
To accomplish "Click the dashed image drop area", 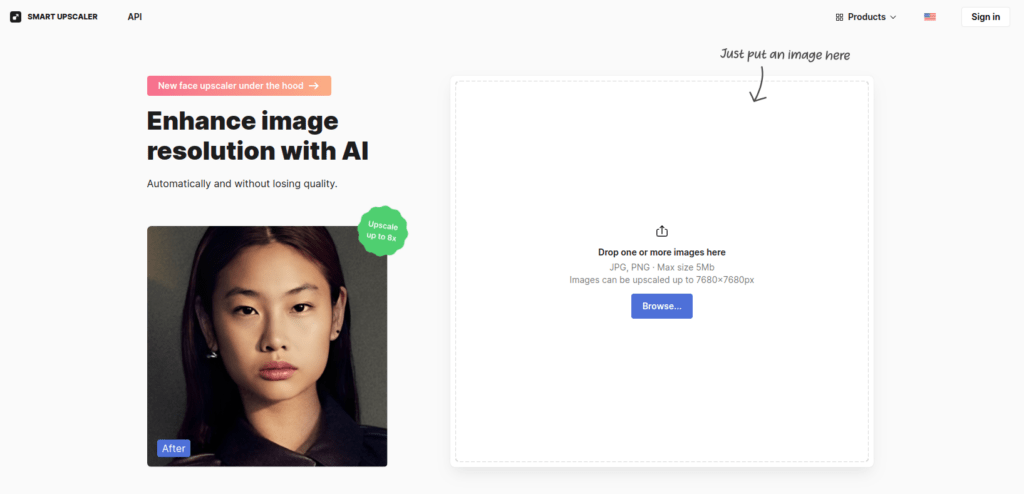I will (662, 271).
